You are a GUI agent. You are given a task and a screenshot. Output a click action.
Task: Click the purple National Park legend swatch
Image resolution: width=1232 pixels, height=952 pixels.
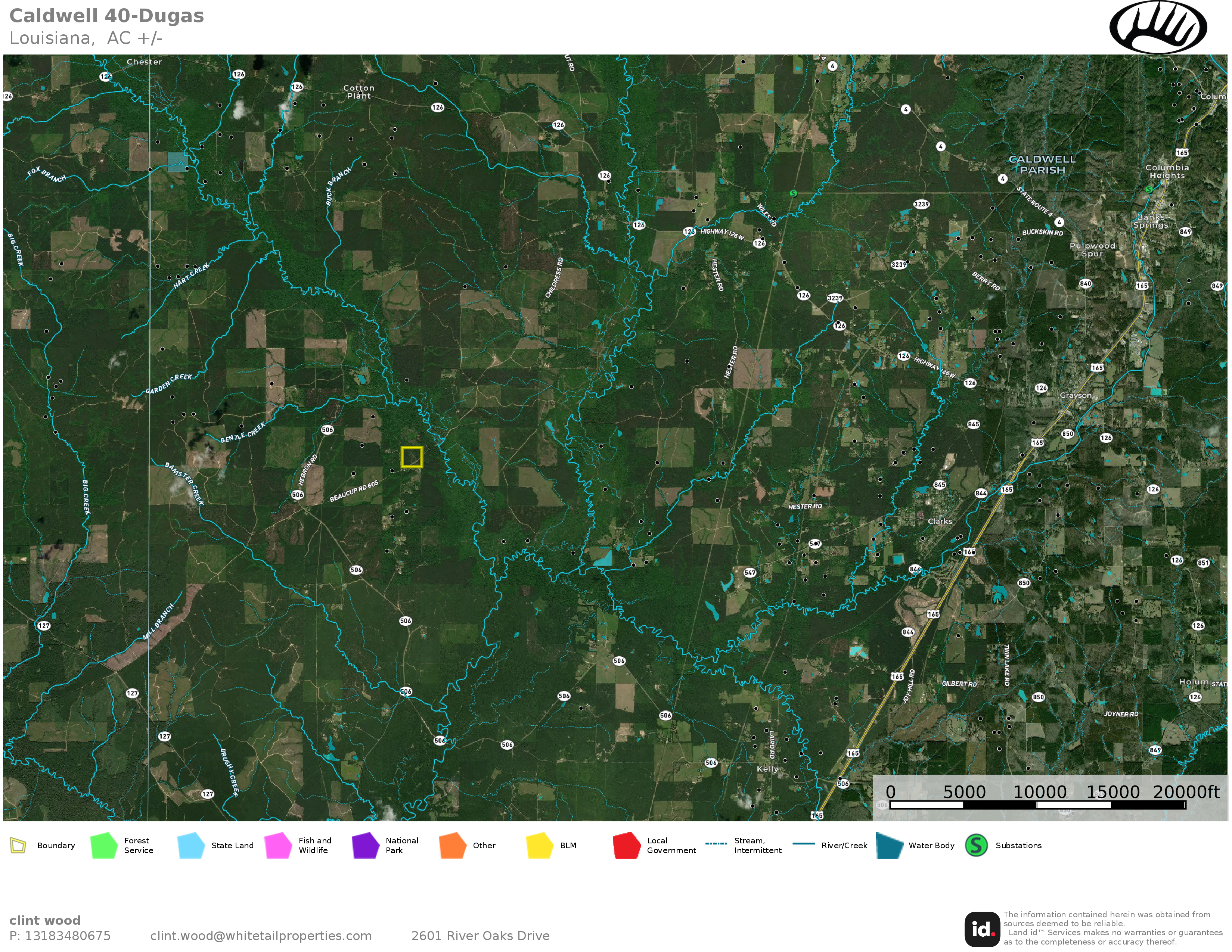point(365,845)
